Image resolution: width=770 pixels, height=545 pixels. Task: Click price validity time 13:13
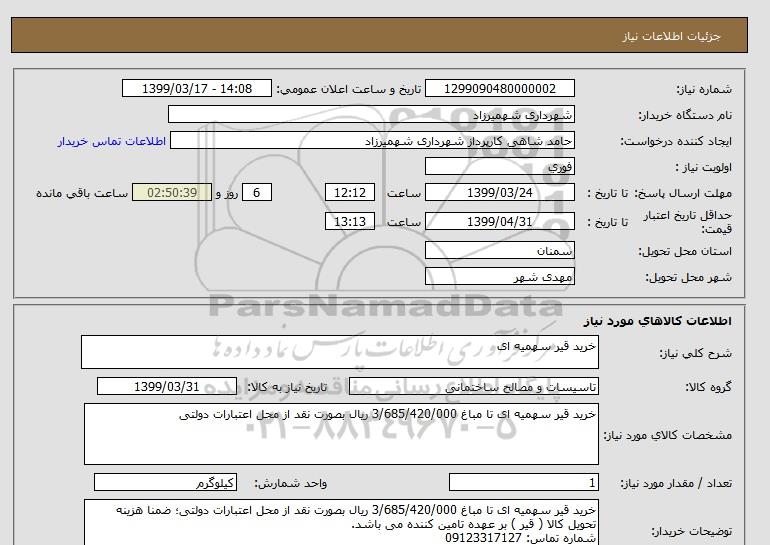click(x=350, y=221)
